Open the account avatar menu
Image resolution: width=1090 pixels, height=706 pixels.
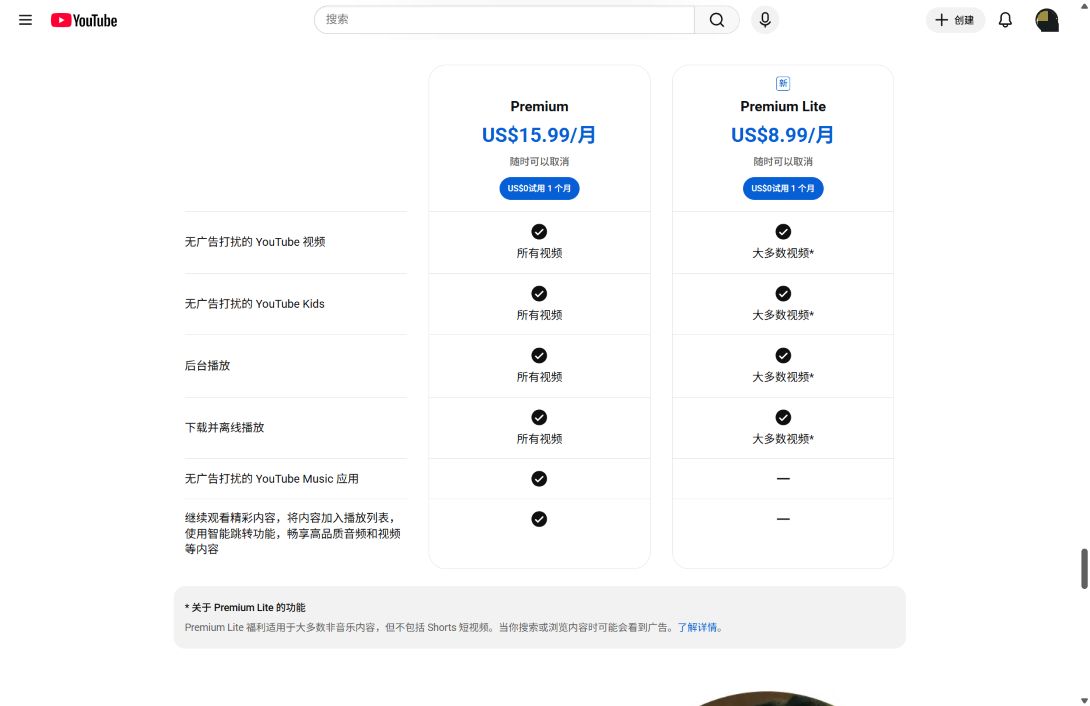tap(1046, 20)
